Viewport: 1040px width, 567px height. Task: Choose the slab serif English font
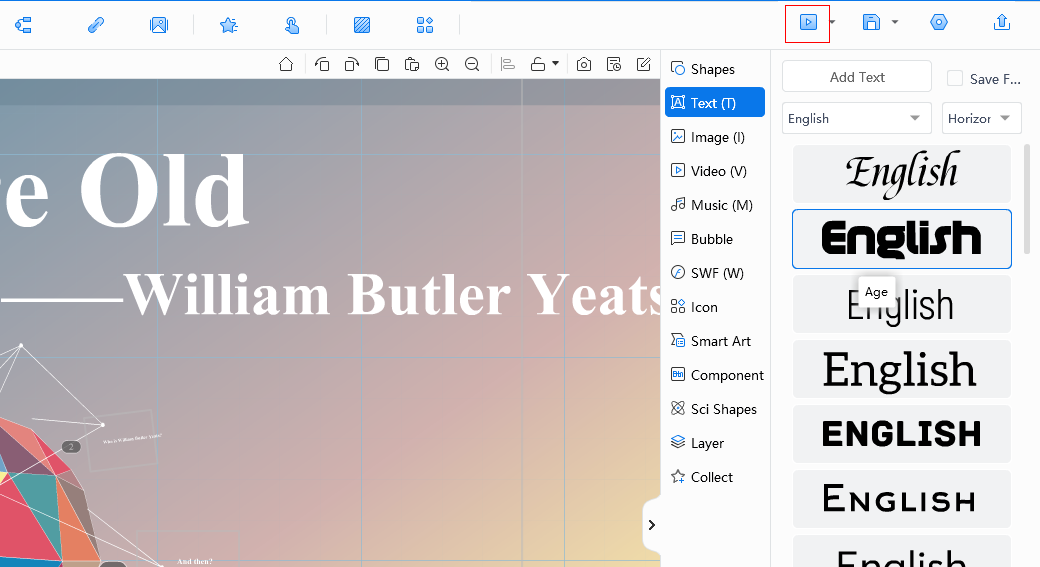click(x=902, y=369)
